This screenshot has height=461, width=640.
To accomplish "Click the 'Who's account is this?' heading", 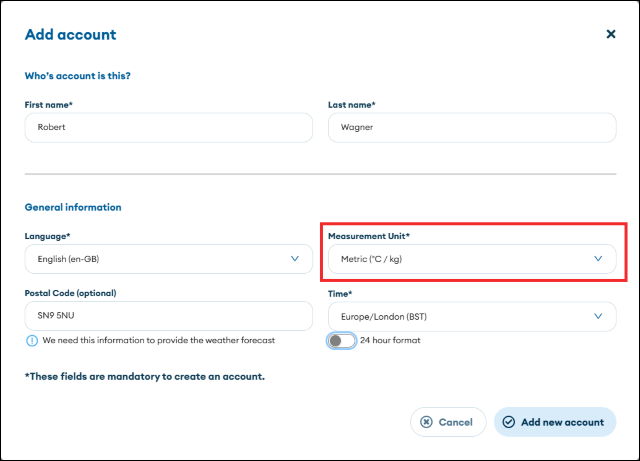I will pos(78,76).
